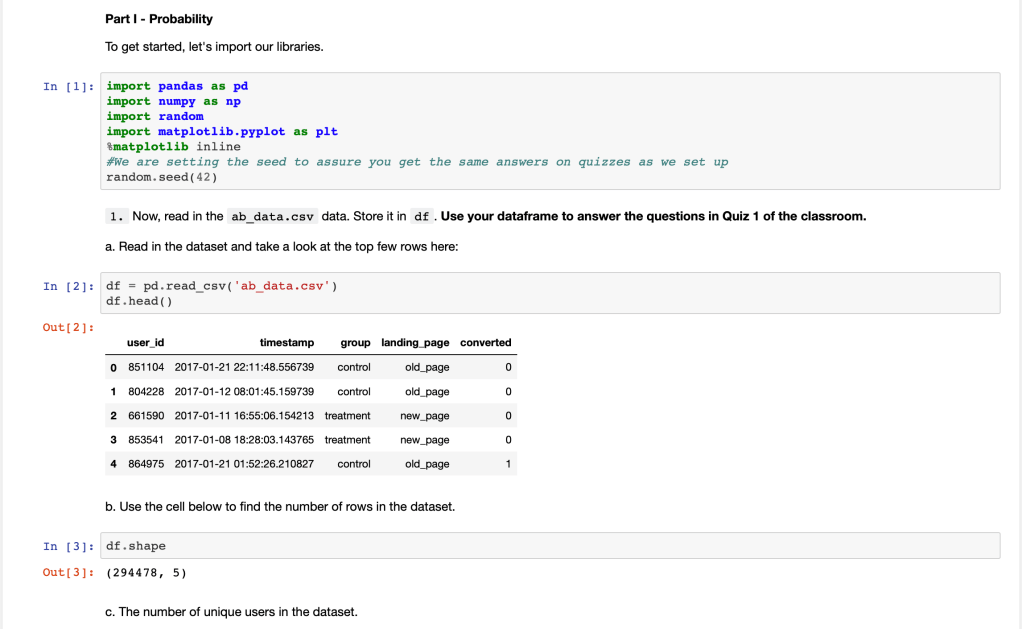Select the In [3] cell prompt

(68, 547)
